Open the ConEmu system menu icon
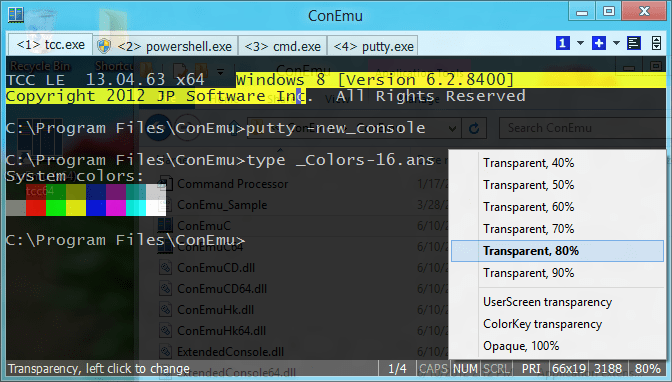The width and height of the screenshot is (672, 382). 16,15
